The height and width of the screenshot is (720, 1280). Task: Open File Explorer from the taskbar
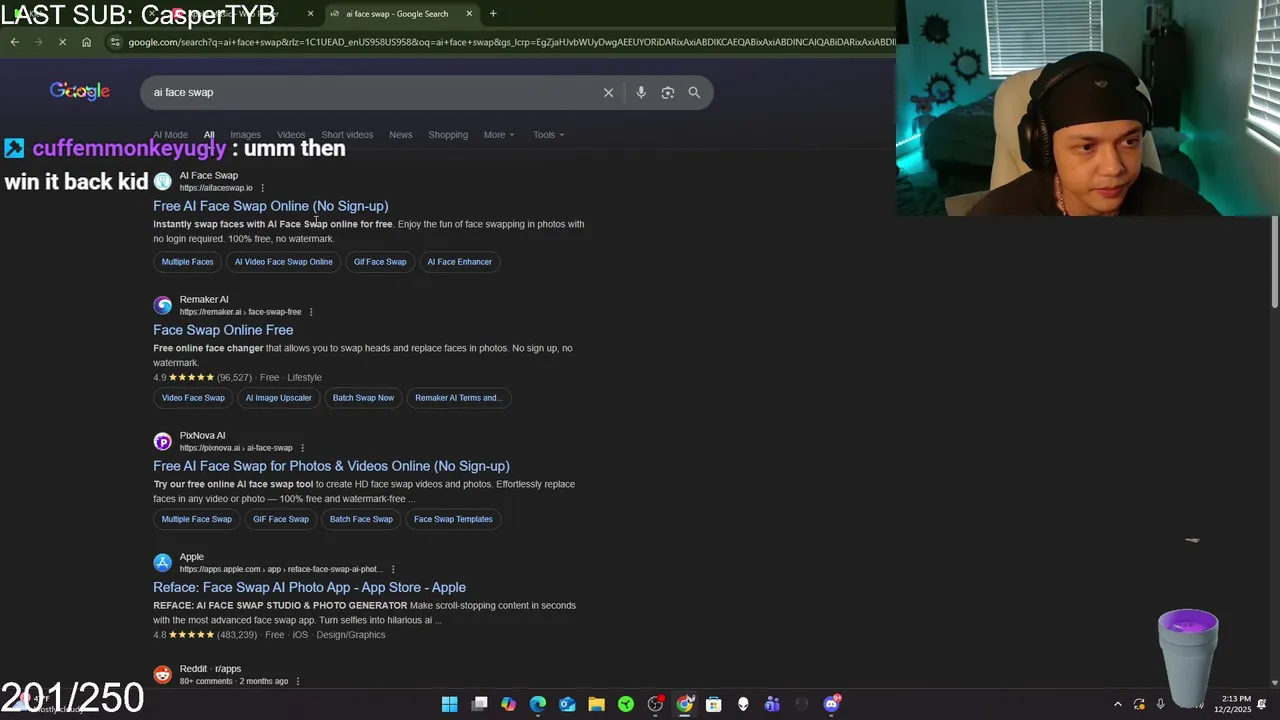[x=596, y=704]
